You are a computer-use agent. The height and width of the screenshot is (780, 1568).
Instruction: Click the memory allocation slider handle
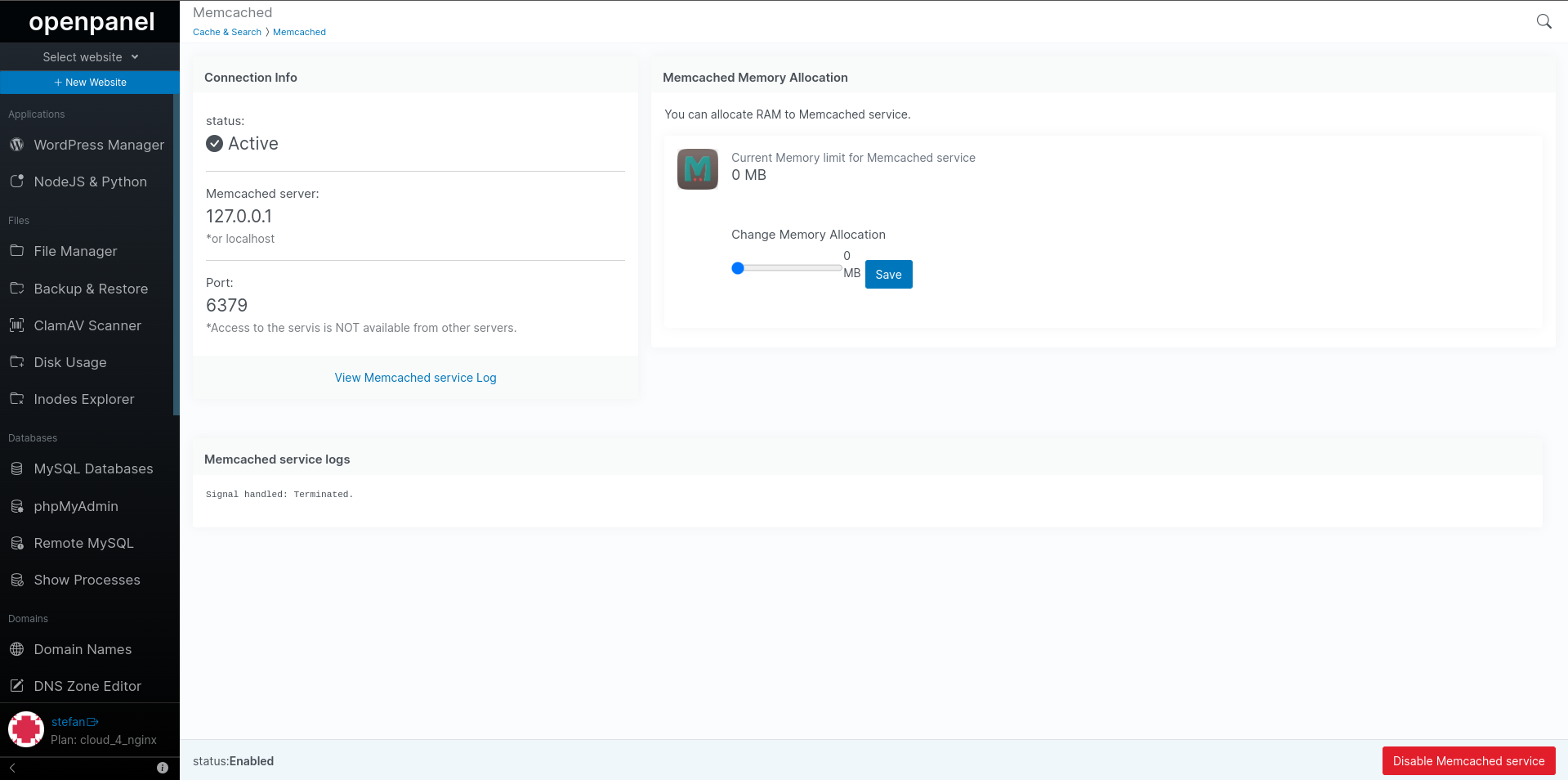[x=738, y=268]
